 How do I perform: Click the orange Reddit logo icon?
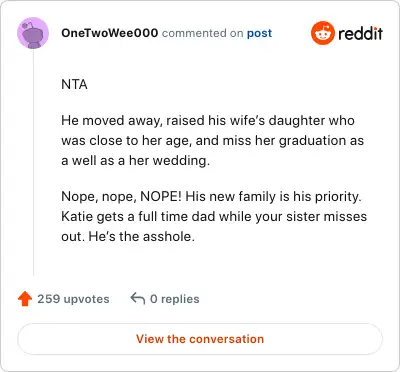pos(322,33)
